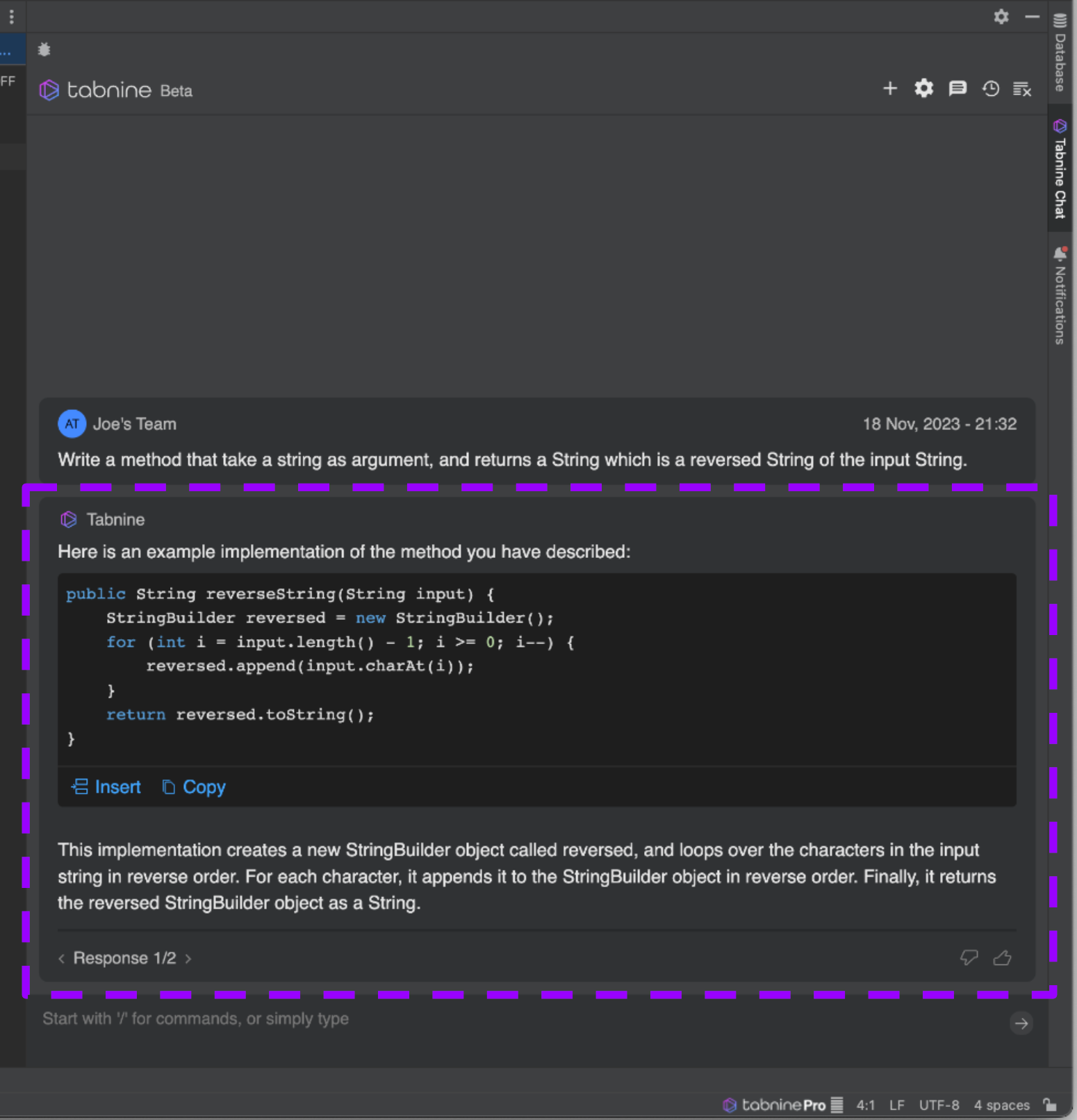Image resolution: width=1077 pixels, height=1120 pixels.
Task: Open the 4 spaces indent selector
Action: (1001, 1105)
